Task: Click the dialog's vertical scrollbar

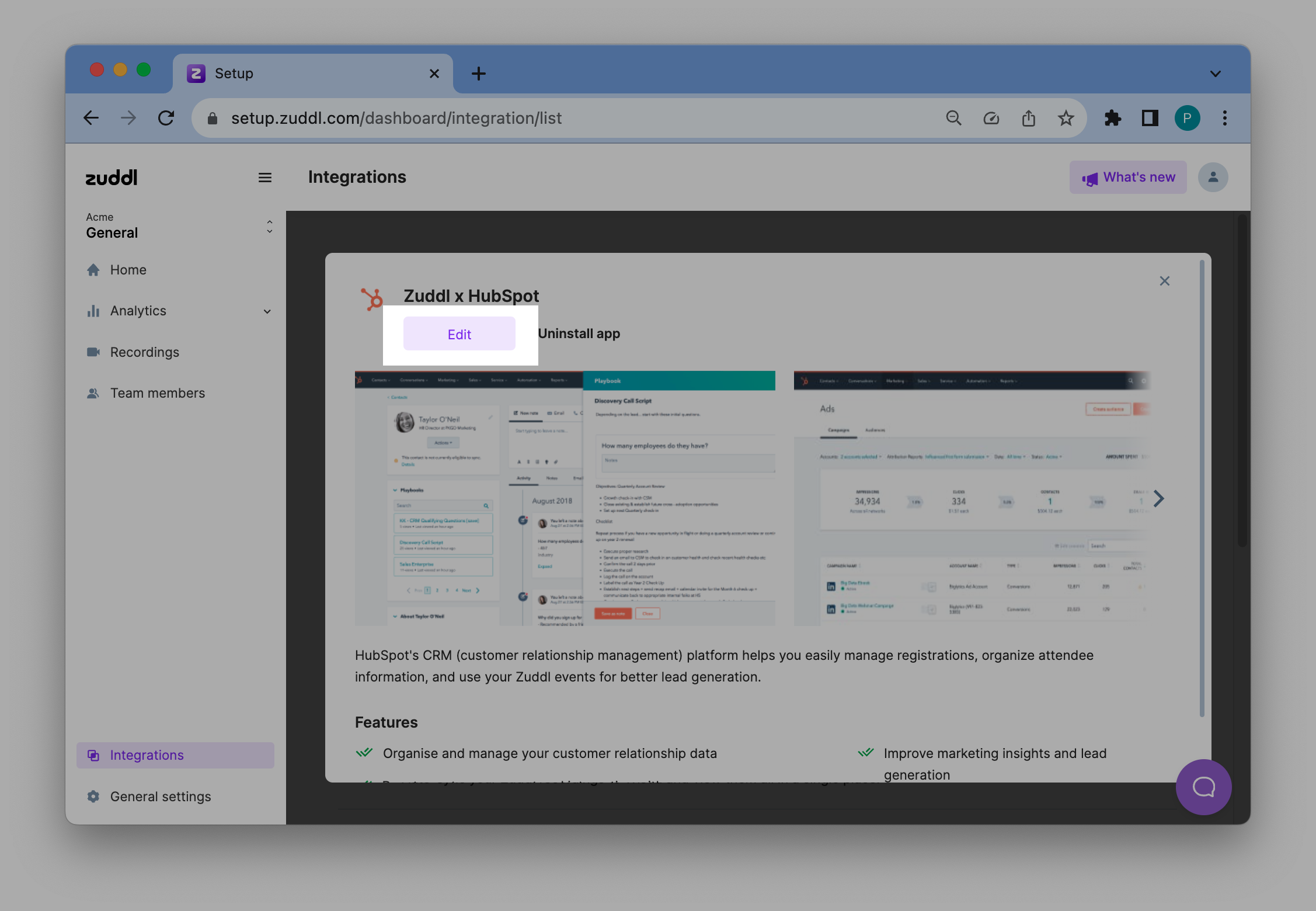Action: point(1202,488)
